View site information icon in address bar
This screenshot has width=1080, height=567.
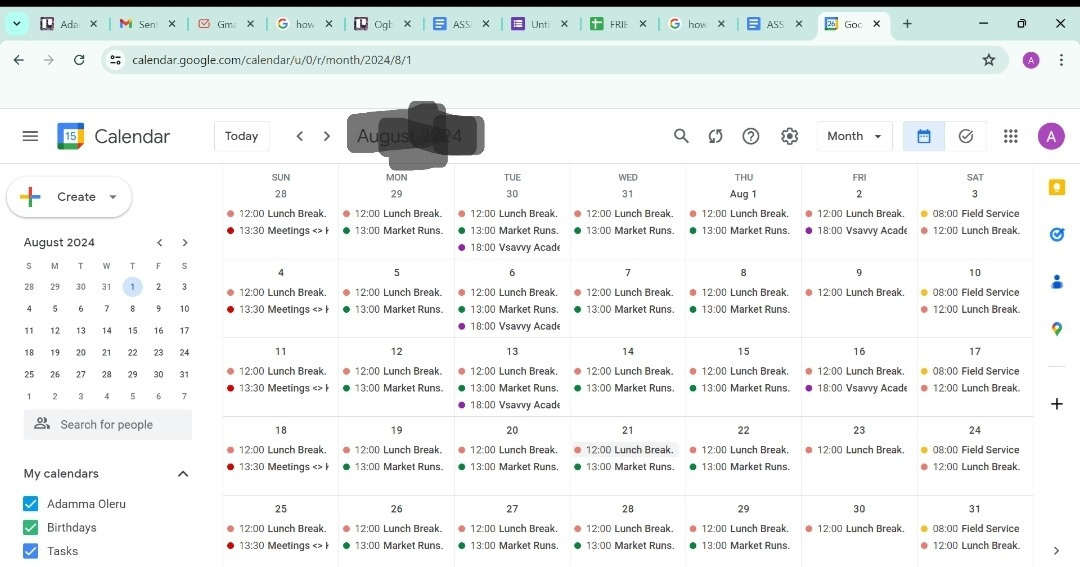coord(116,60)
